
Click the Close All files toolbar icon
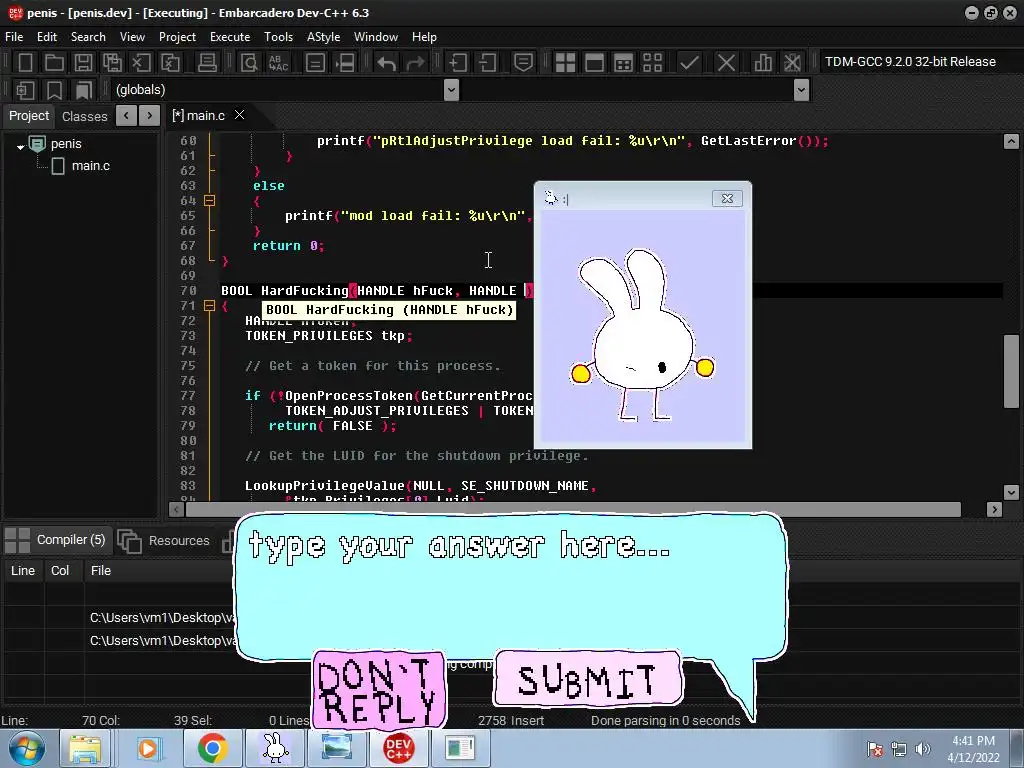(170, 63)
